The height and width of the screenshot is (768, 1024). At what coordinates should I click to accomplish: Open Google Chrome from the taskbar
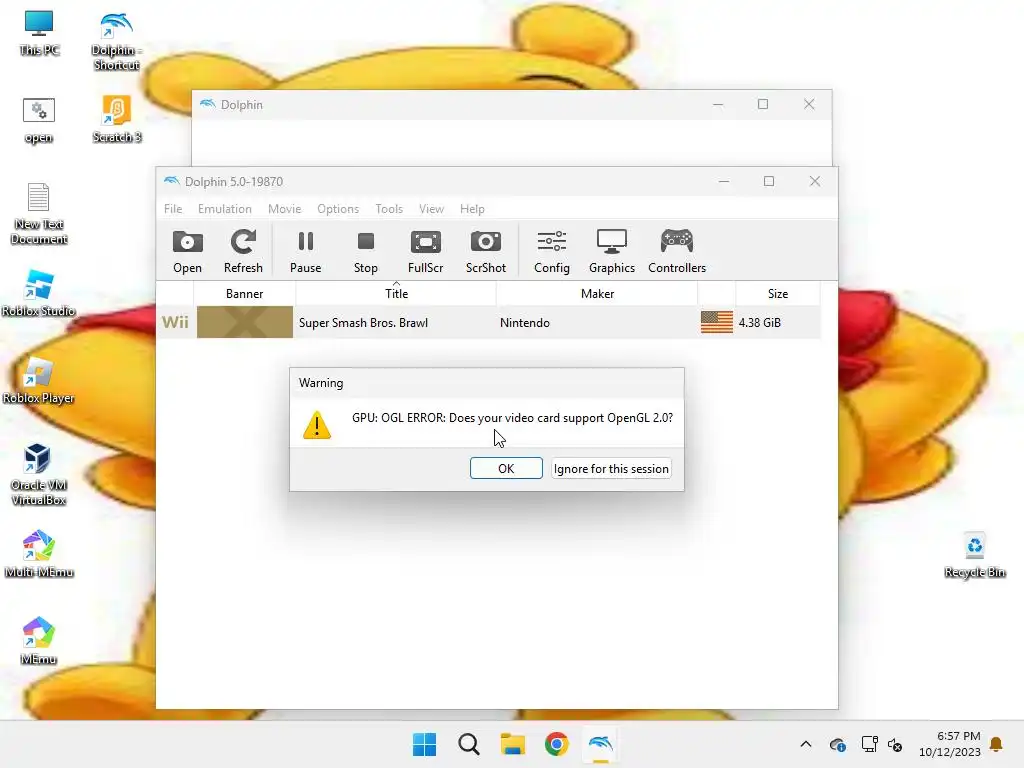tap(556, 744)
